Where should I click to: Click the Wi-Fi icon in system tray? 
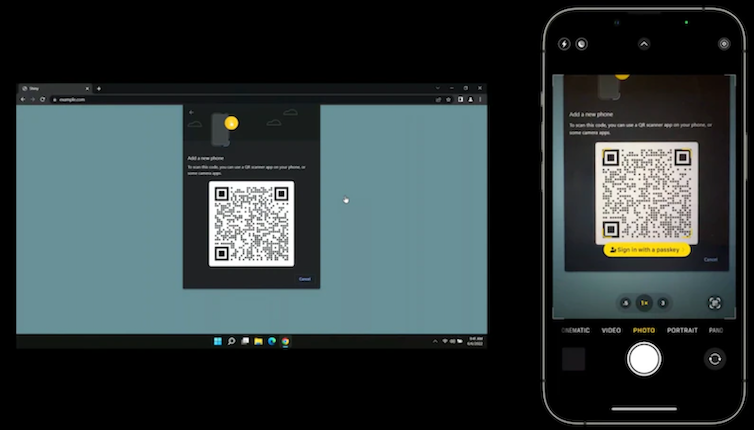(445, 341)
